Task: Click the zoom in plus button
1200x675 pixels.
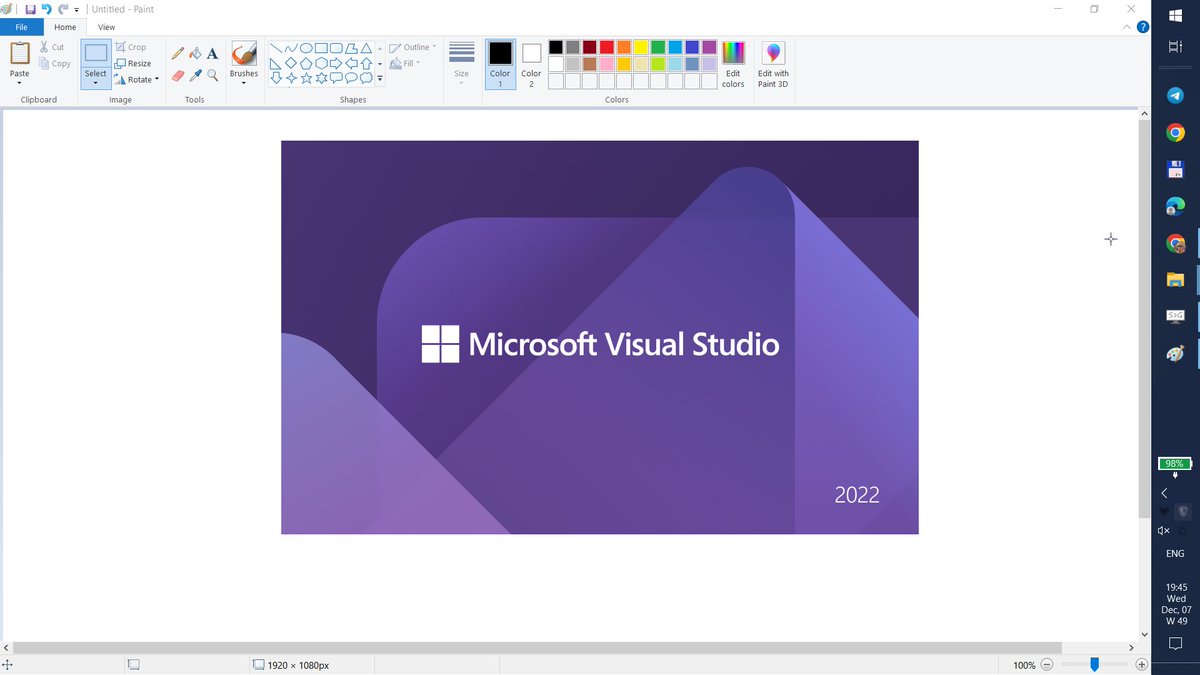Action: tap(1141, 665)
